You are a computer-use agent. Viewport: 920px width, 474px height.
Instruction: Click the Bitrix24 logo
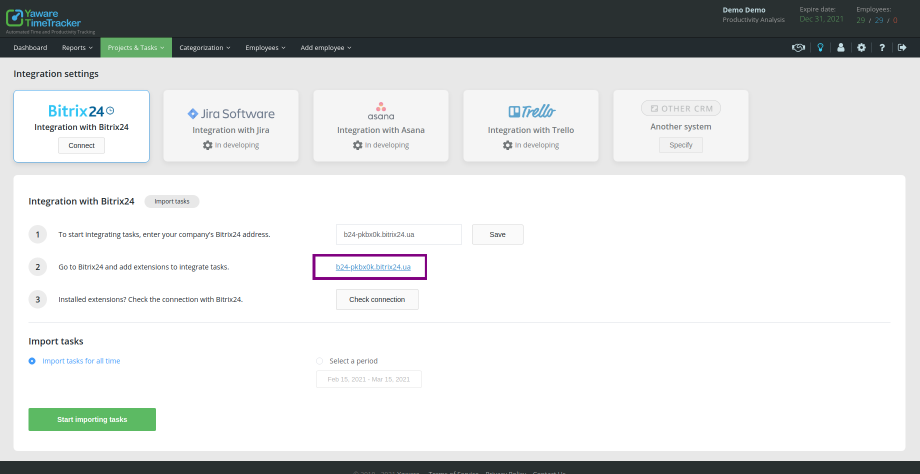81,111
